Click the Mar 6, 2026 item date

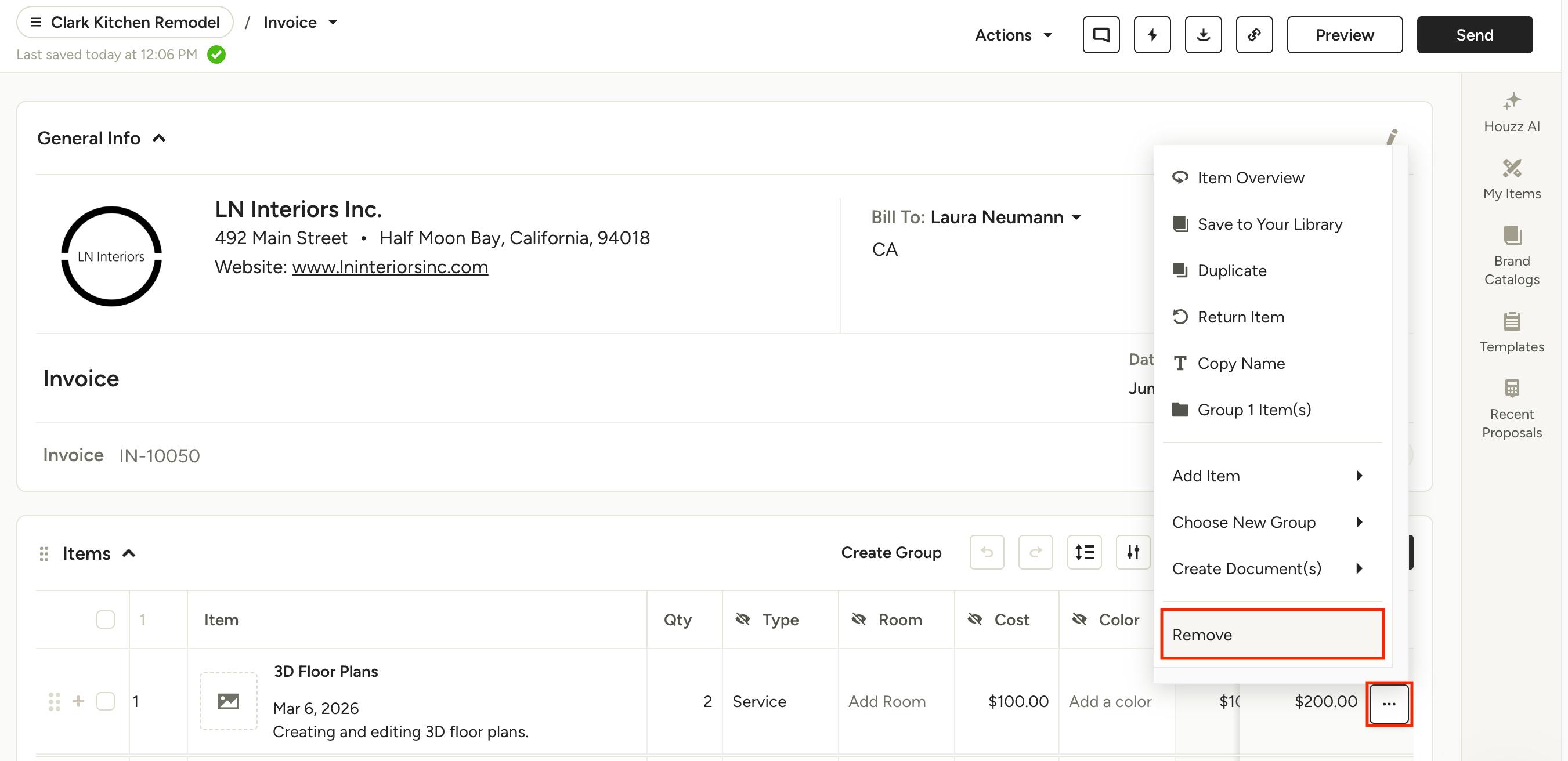[315, 709]
